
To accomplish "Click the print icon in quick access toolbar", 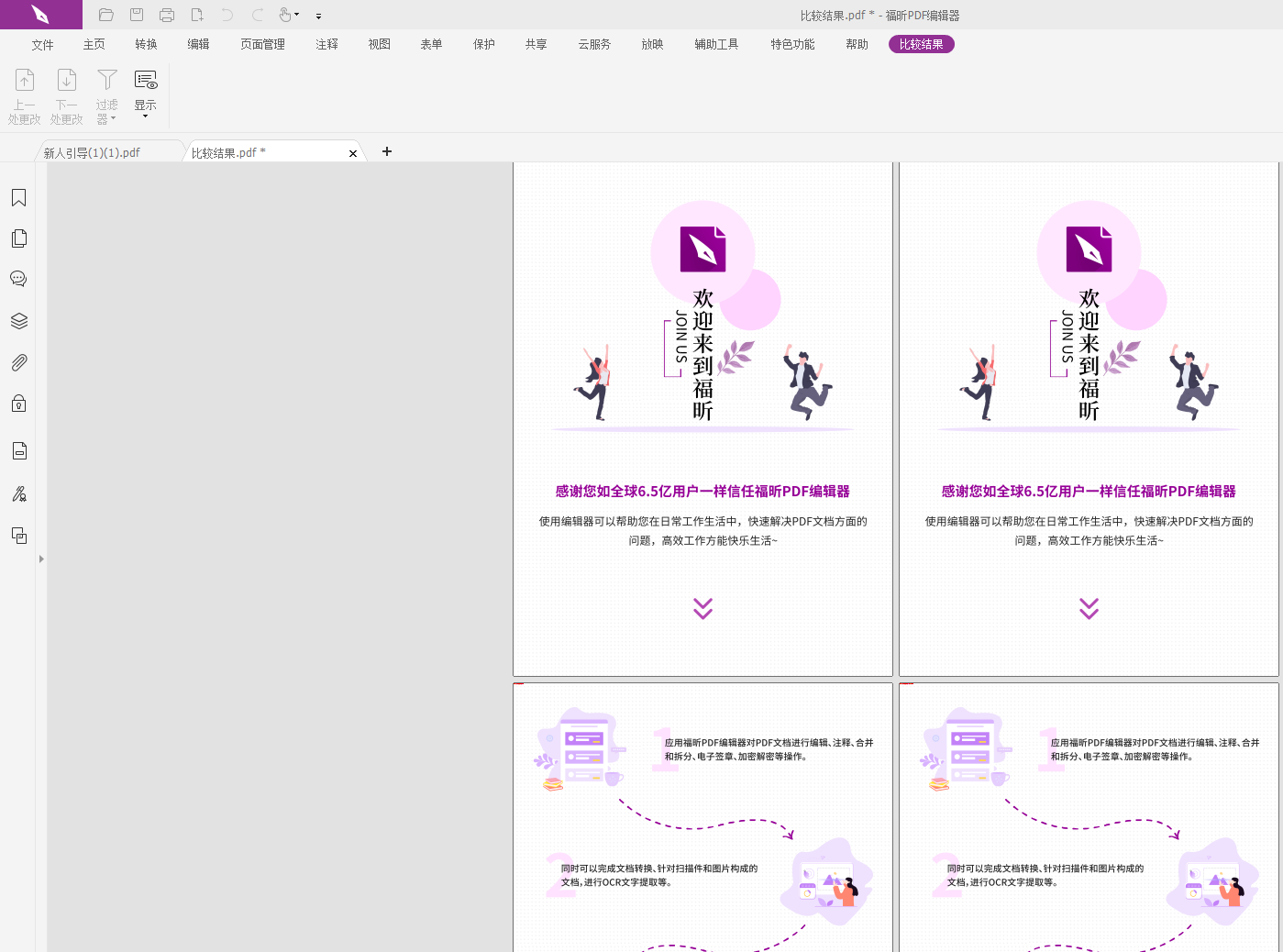I will click(166, 15).
